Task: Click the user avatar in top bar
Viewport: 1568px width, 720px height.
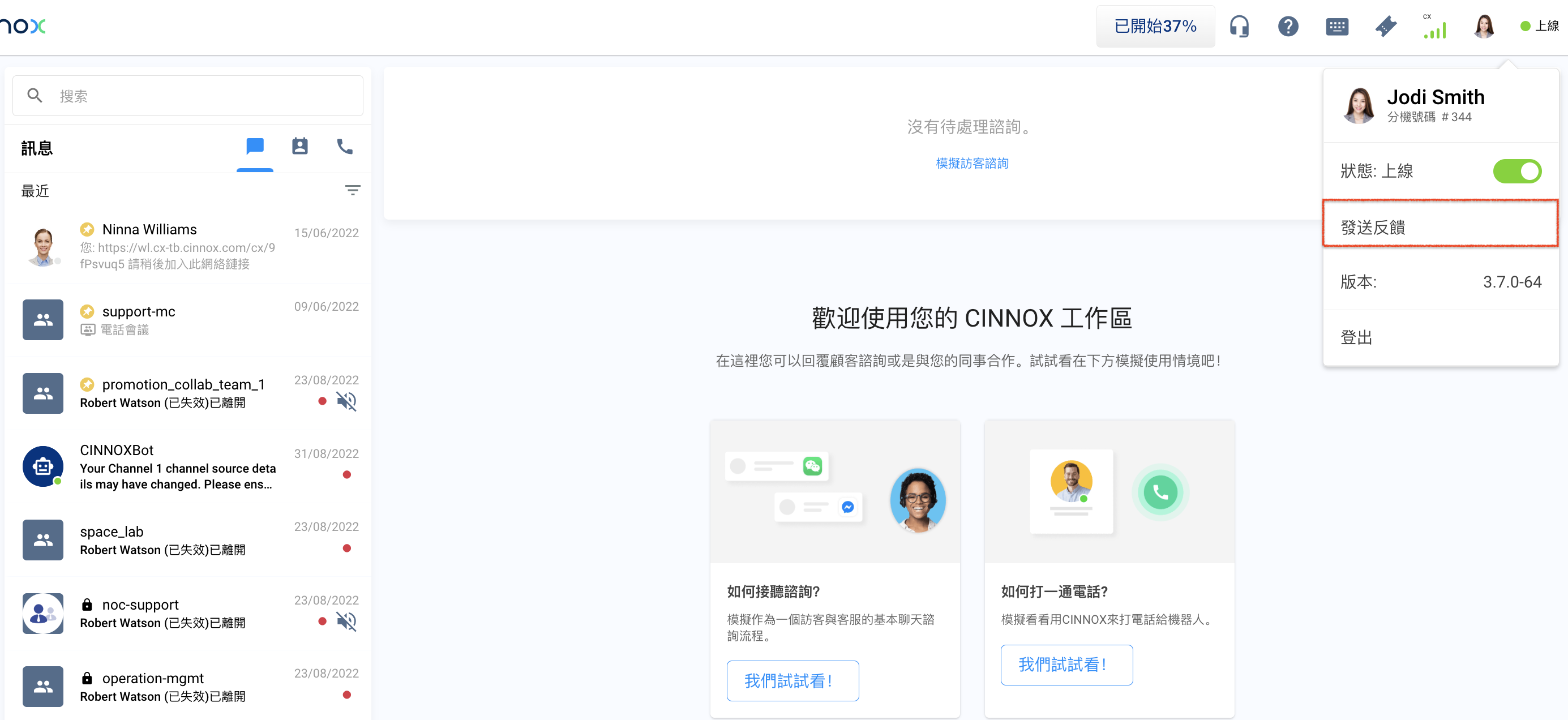Action: coord(1484,26)
